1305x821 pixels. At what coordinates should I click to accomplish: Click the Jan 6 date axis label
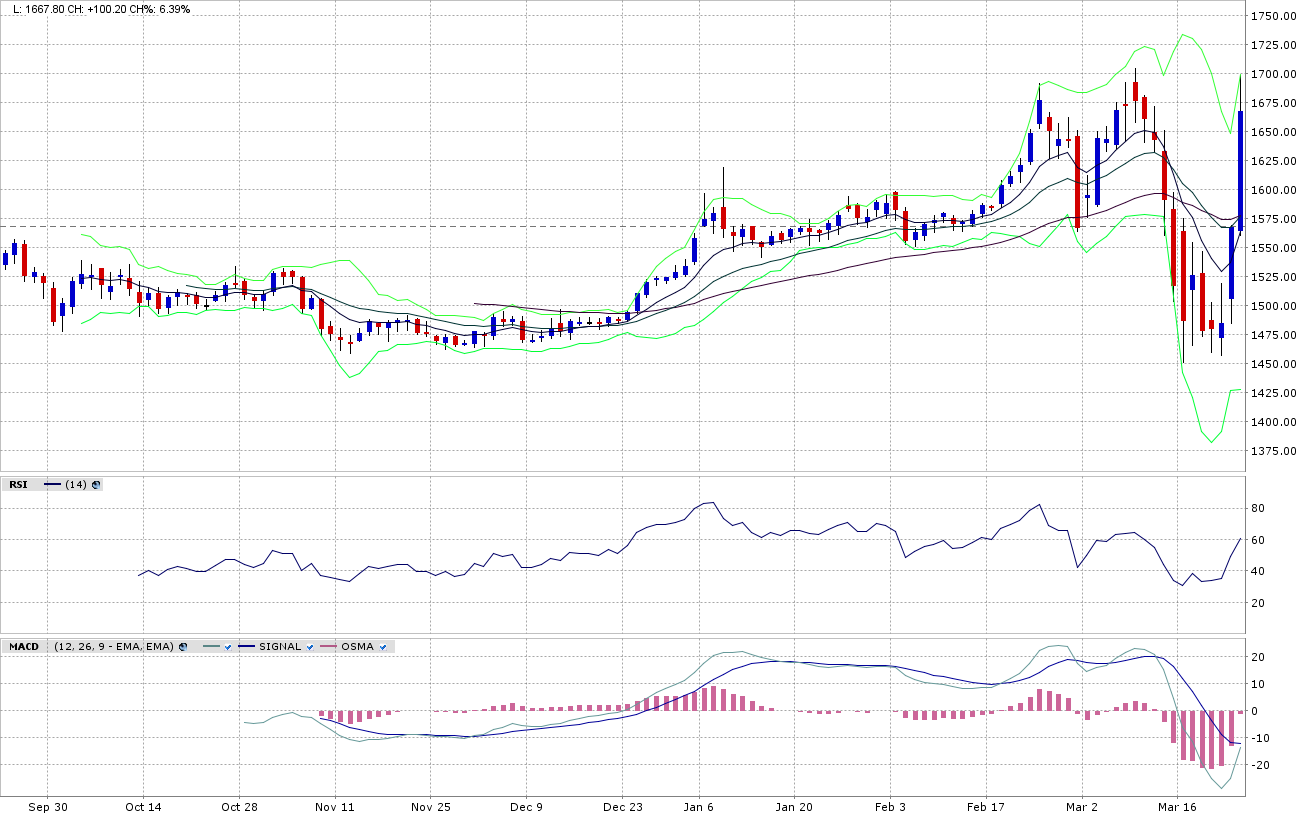(698, 806)
